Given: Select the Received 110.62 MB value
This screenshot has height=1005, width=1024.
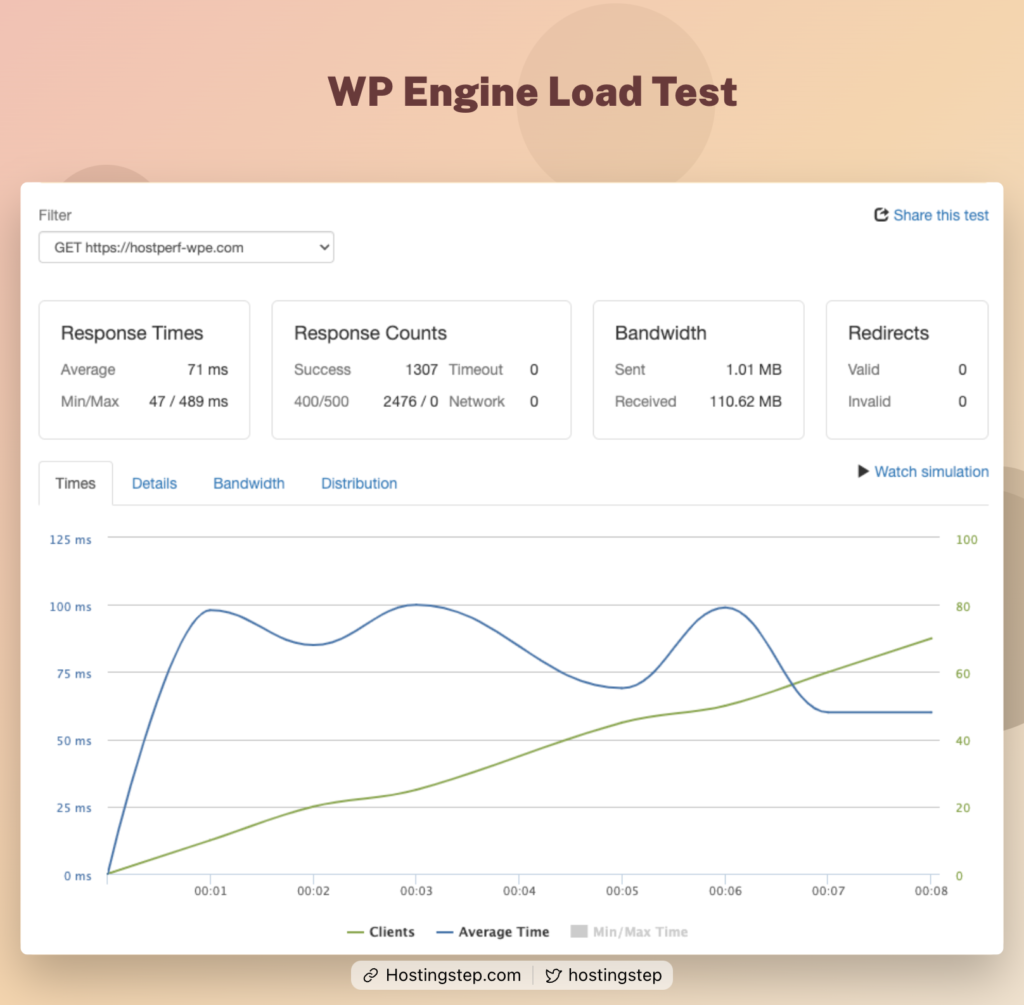Looking at the screenshot, I should pyautogui.click(x=745, y=402).
